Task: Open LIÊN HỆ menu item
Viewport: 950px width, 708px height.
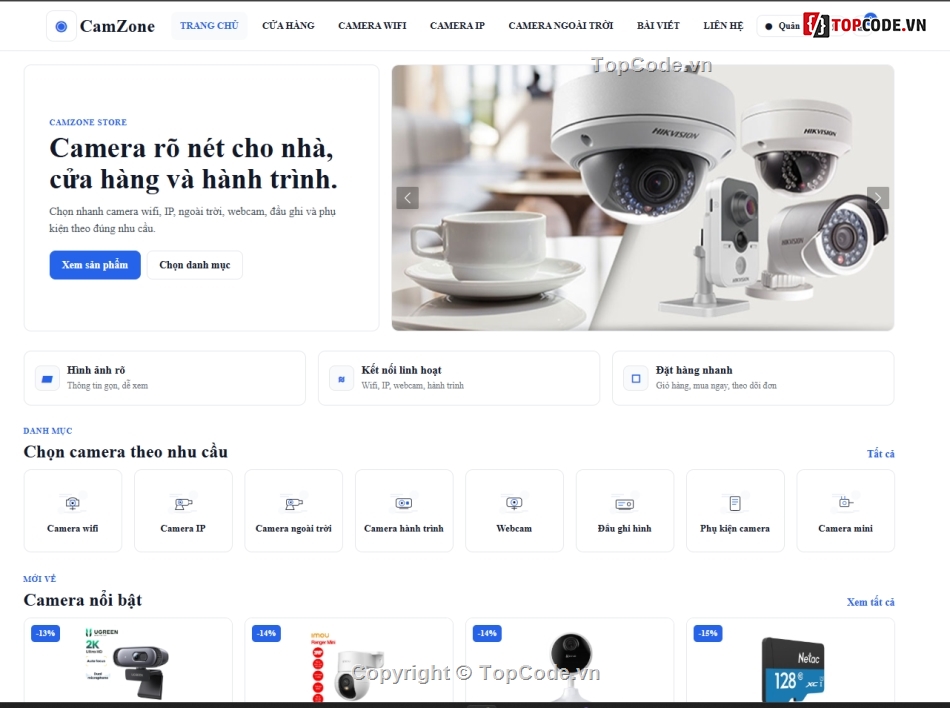Action: [723, 26]
